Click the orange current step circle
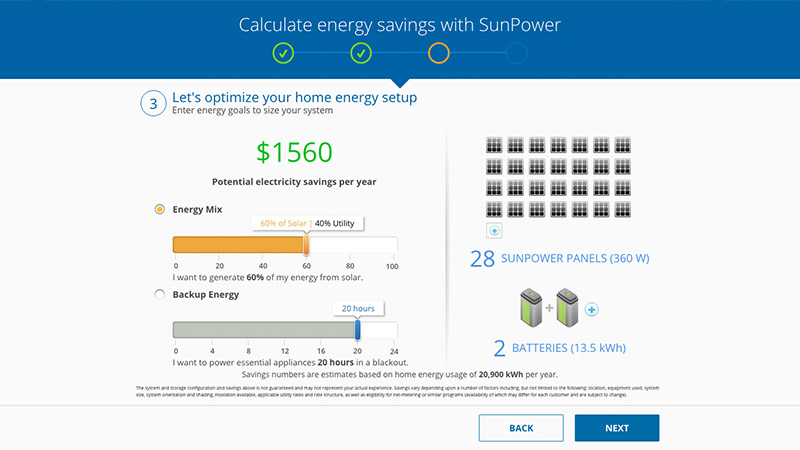800x450 pixels. pos(439,53)
